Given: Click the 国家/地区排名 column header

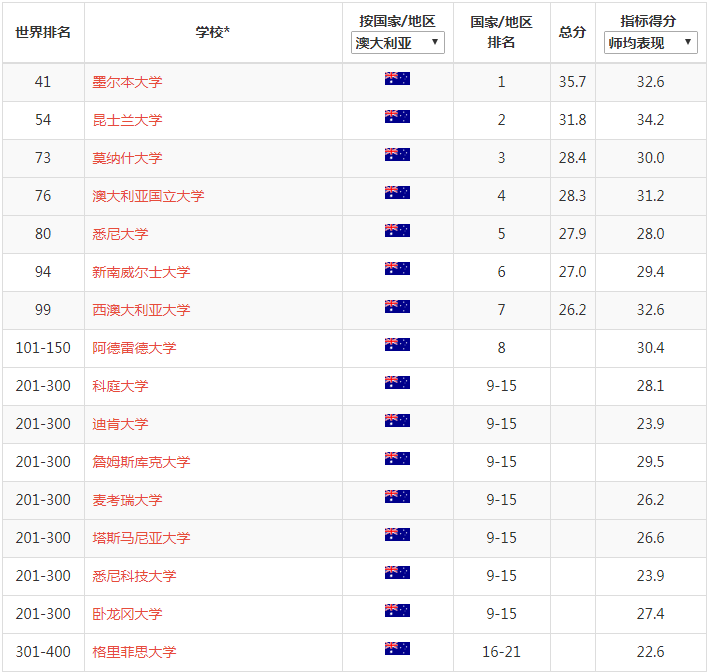Looking at the screenshot, I should tap(501, 32).
